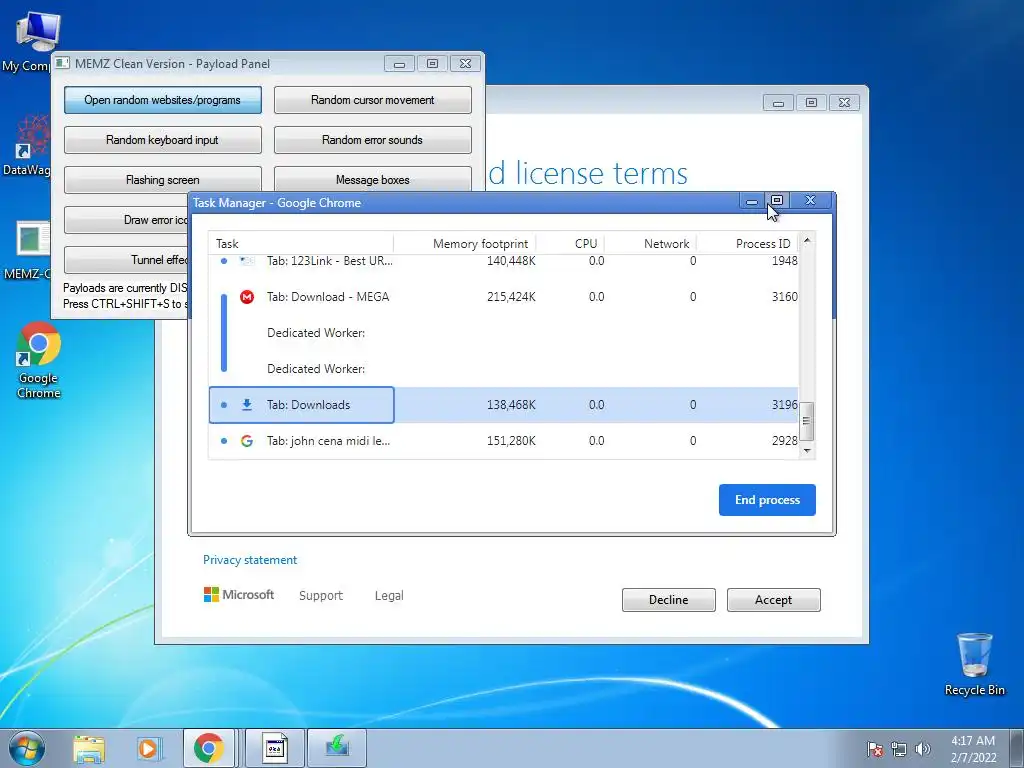The width and height of the screenshot is (1024, 768).
Task: Click process ID 2928
Action: pyautogui.click(x=784, y=441)
